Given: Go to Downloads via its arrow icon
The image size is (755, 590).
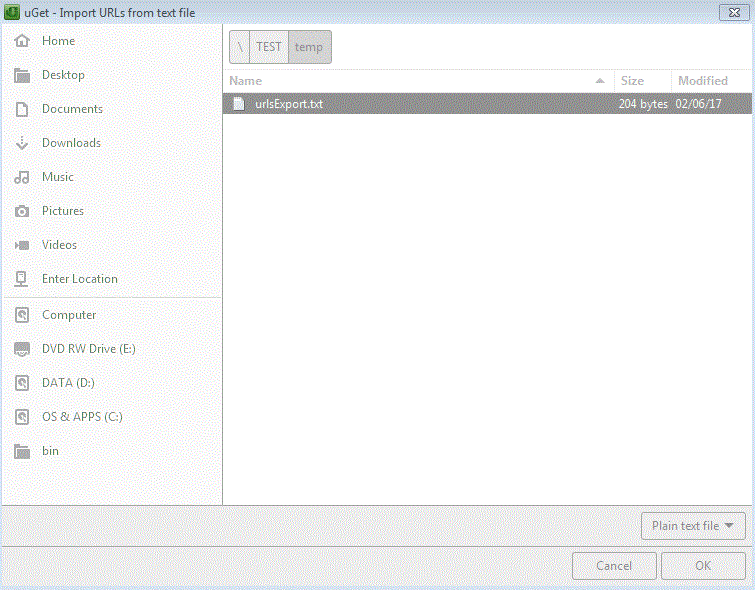Looking at the screenshot, I should pyautogui.click(x=22, y=143).
